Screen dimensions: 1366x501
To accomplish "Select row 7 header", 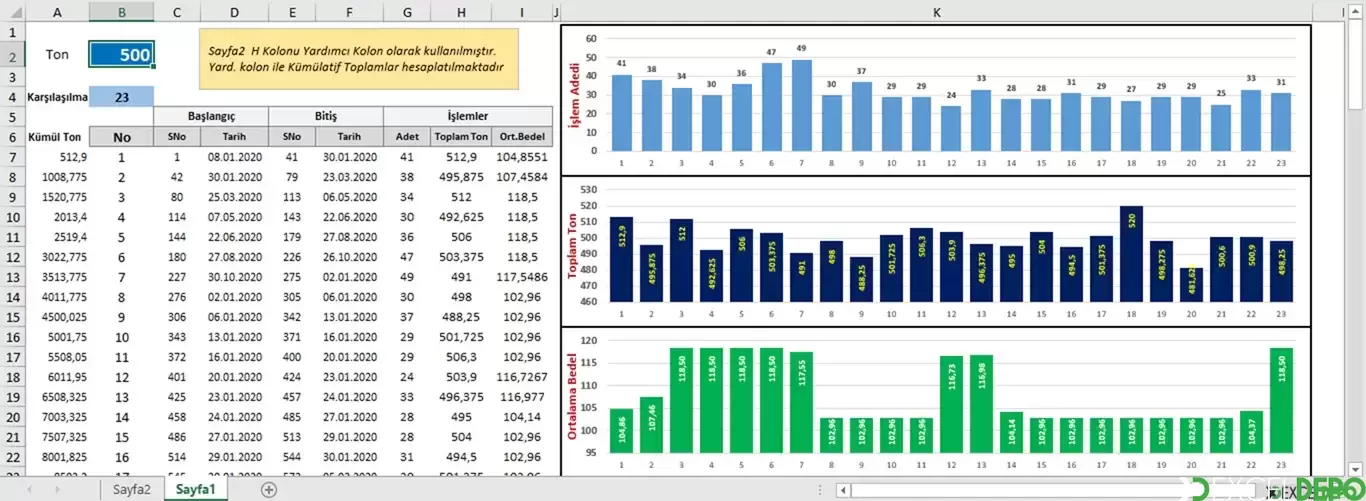I will pos(12,157).
